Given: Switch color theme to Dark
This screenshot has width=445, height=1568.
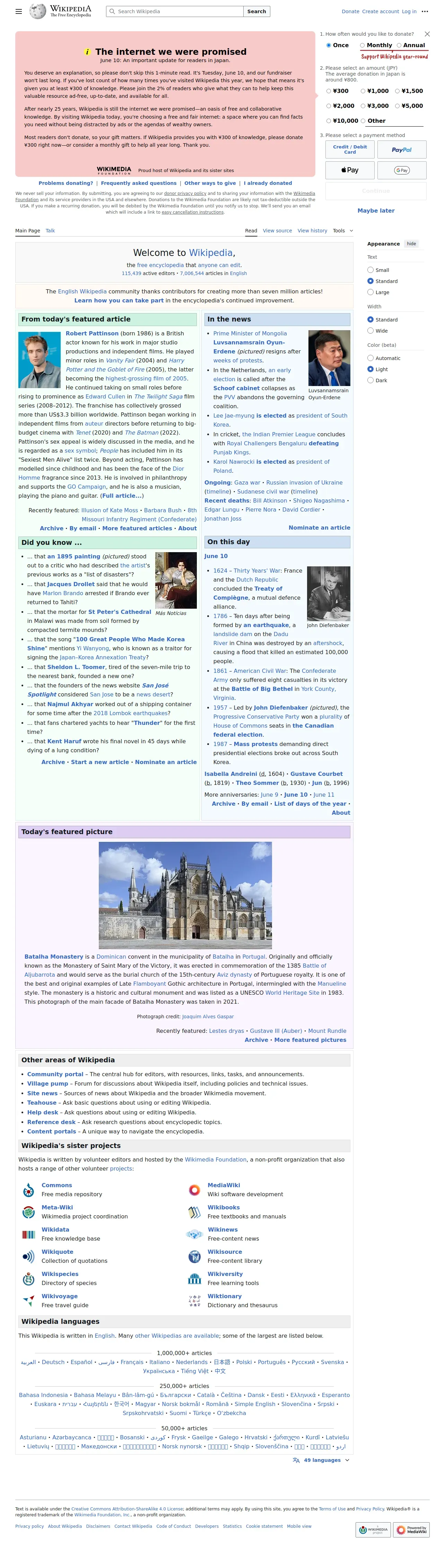Looking at the screenshot, I should pyautogui.click(x=370, y=380).
